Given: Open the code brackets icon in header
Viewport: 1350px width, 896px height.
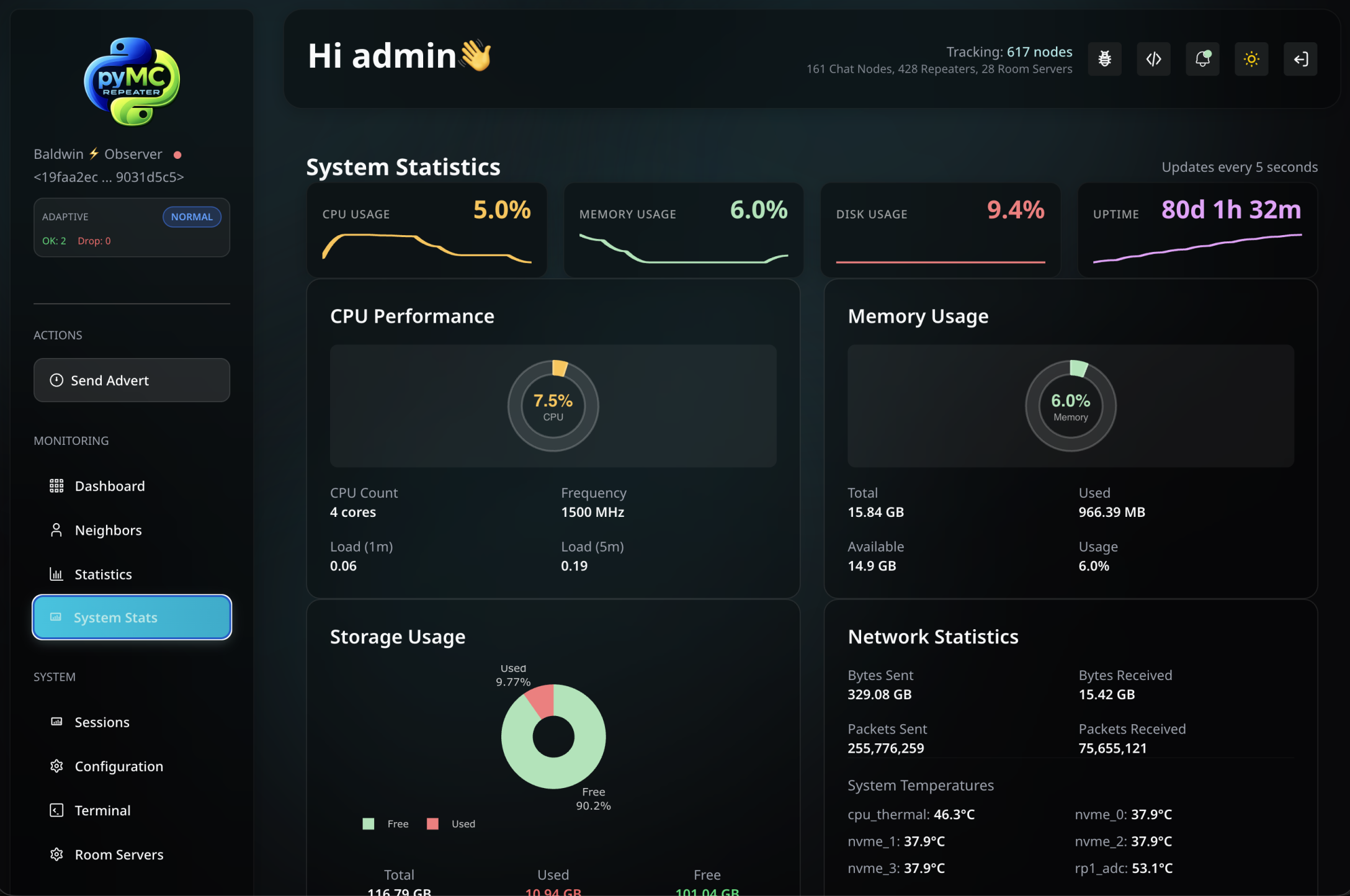Looking at the screenshot, I should click(1154, 59).
